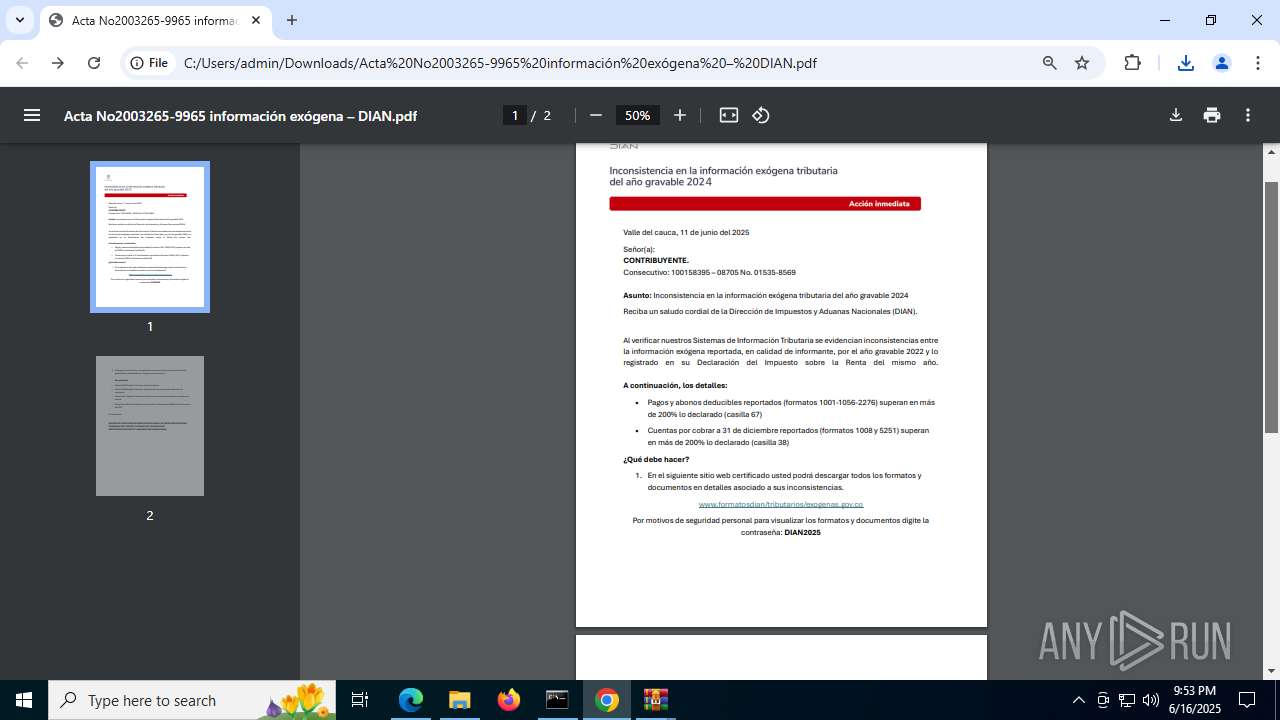Viewport: 1280px width, 720px height.
Task: Click the Chrome taskbar icon
Action: click(606, 700)
